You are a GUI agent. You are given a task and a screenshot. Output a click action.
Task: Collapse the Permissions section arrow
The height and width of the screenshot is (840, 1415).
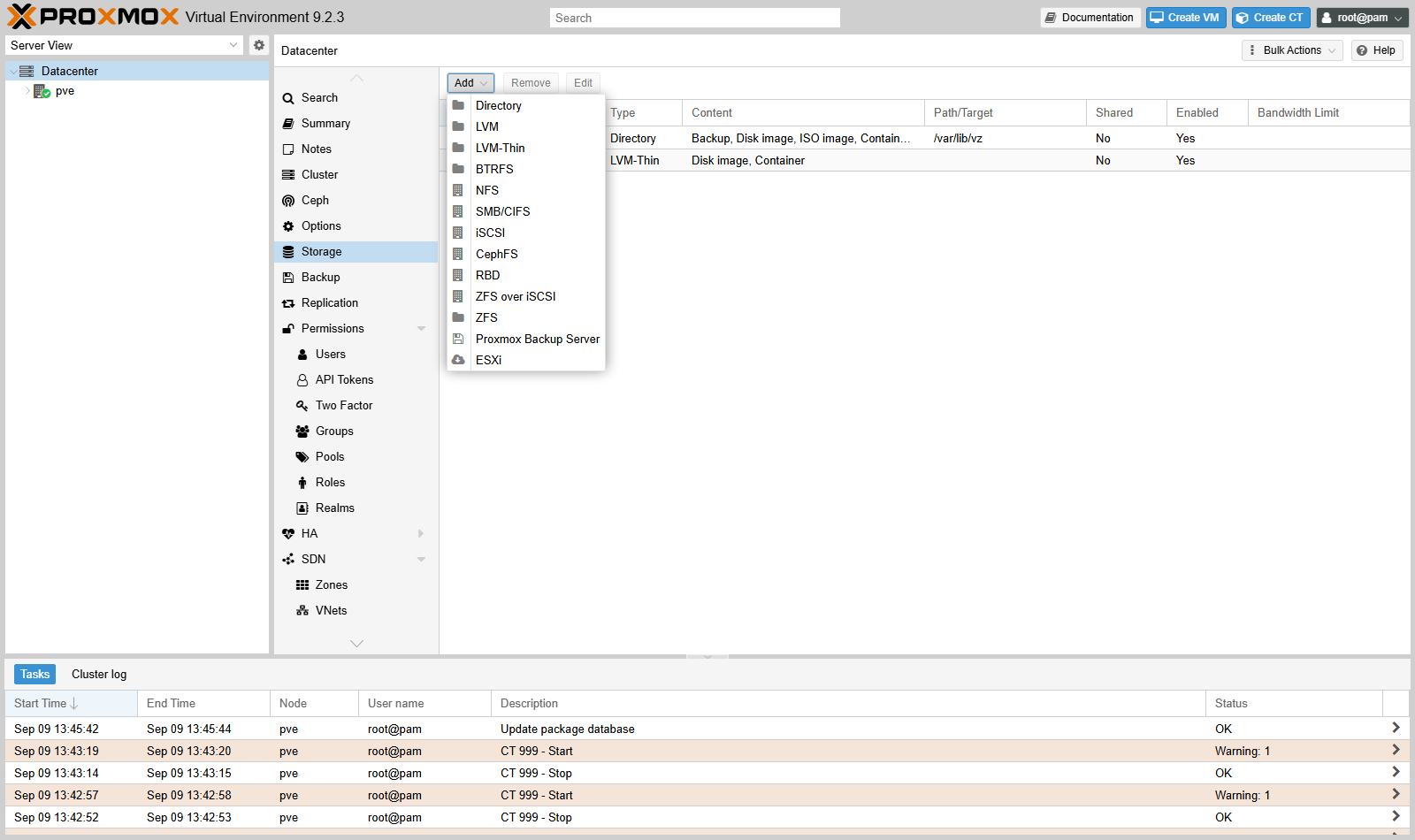click(x=421, y=329)
